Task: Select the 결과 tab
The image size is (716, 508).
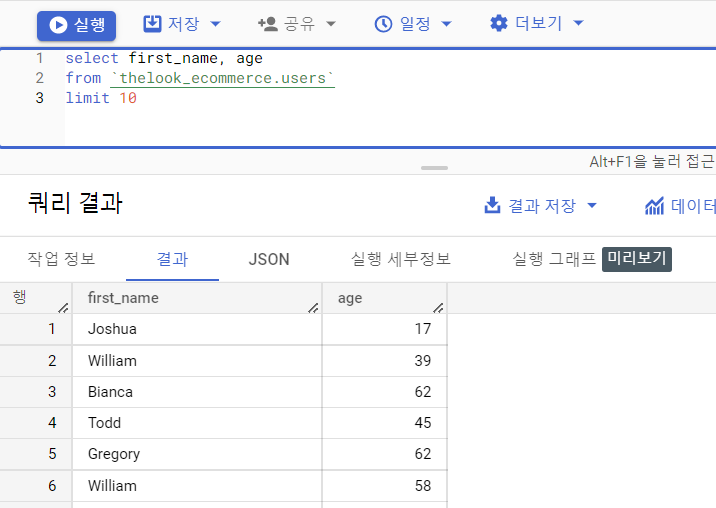Action: point(172,259)
